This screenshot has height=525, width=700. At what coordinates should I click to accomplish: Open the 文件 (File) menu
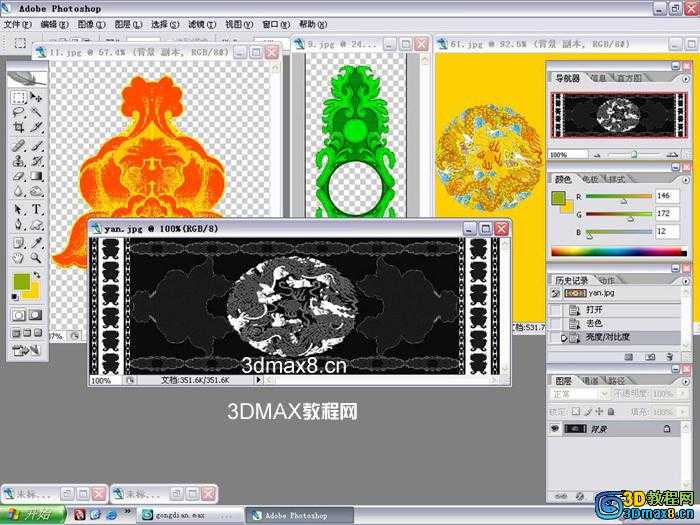tap(18, 25)
